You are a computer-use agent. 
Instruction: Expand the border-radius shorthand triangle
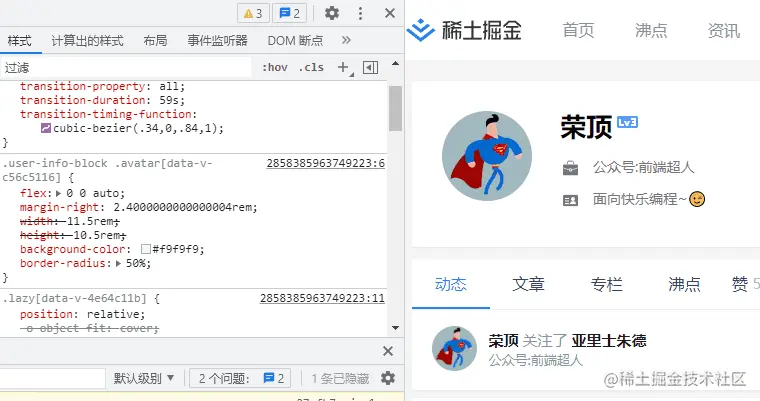(x=118, y=264)
